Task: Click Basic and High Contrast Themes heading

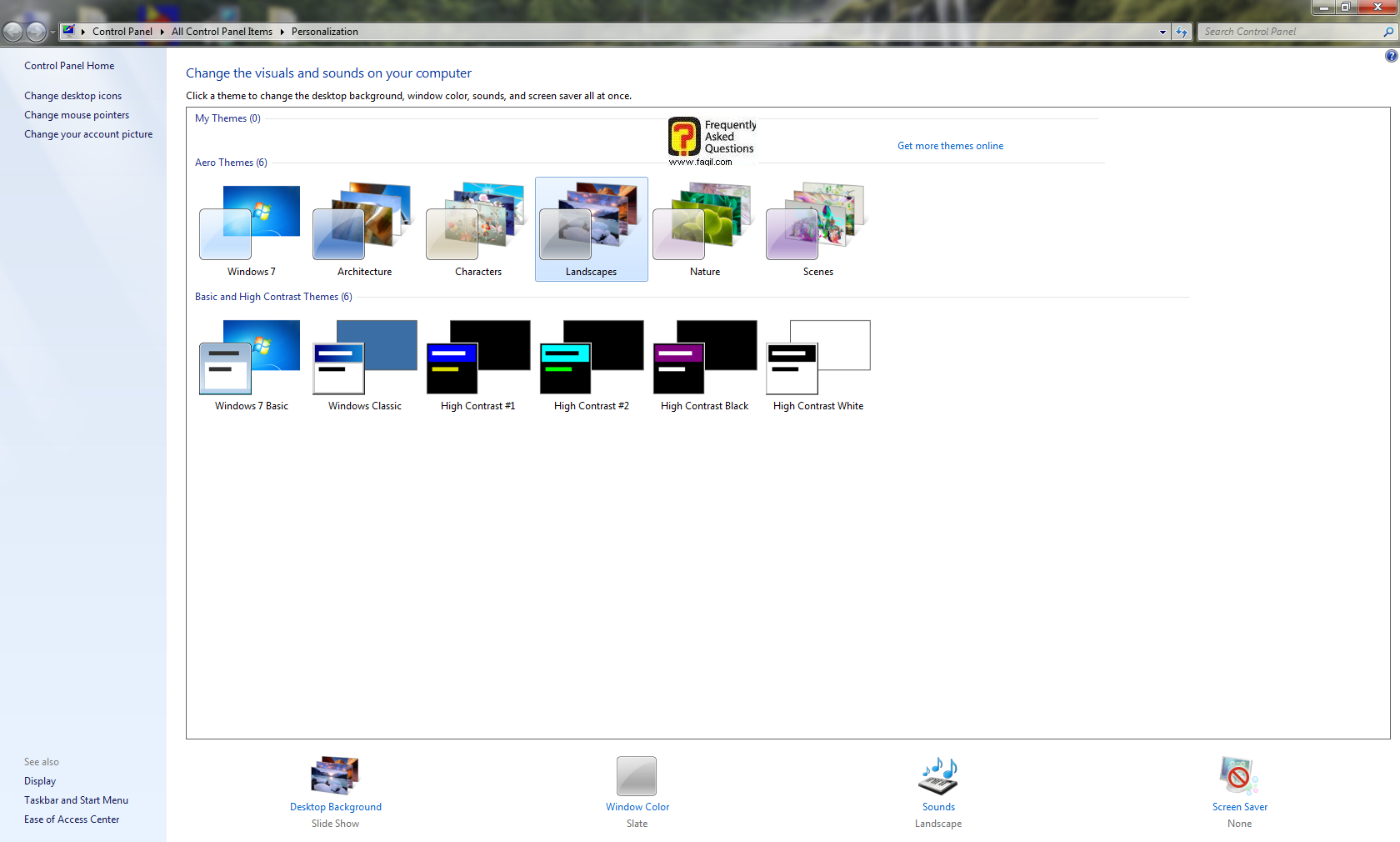Action: 273,297
